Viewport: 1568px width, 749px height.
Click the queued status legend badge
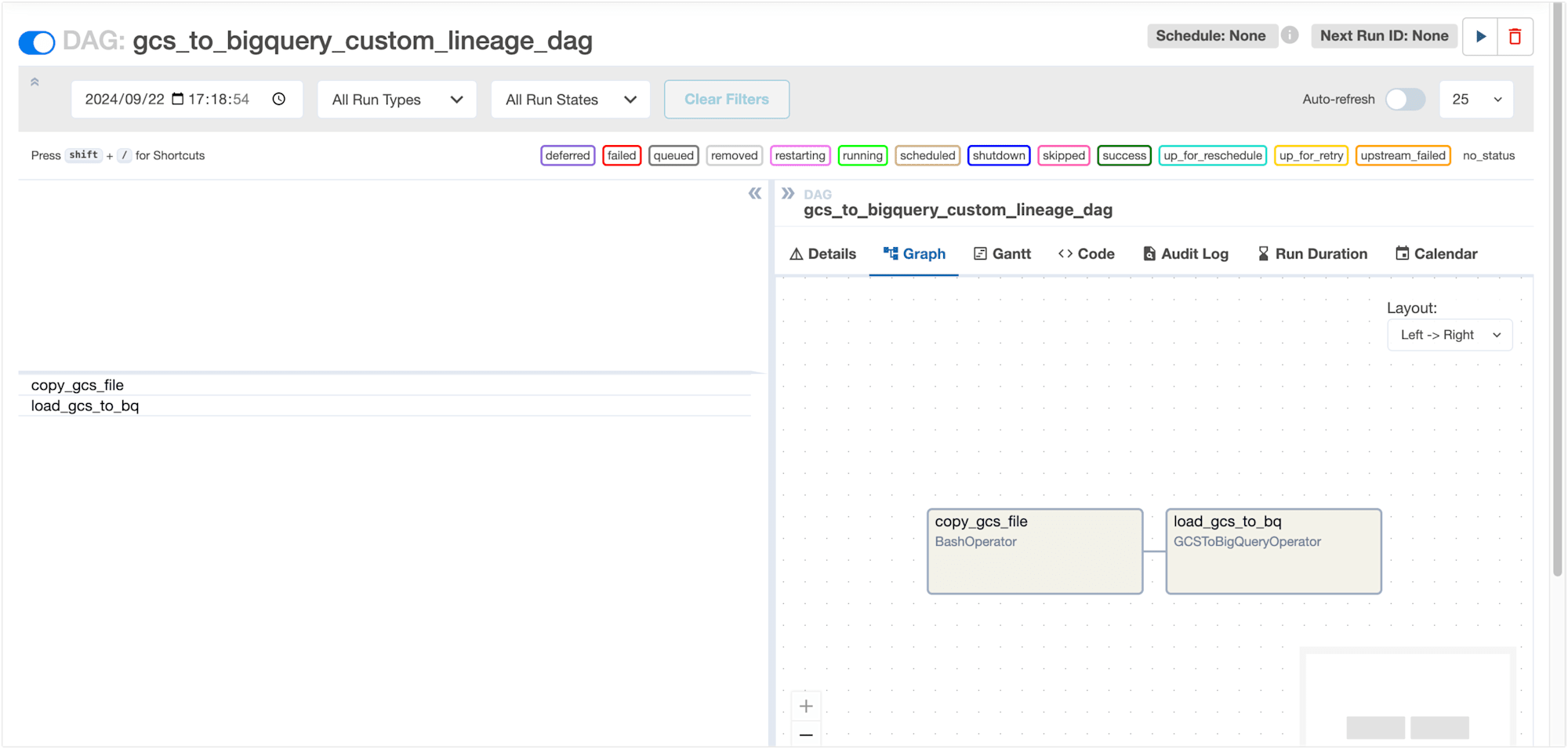[x=673, y=155]
